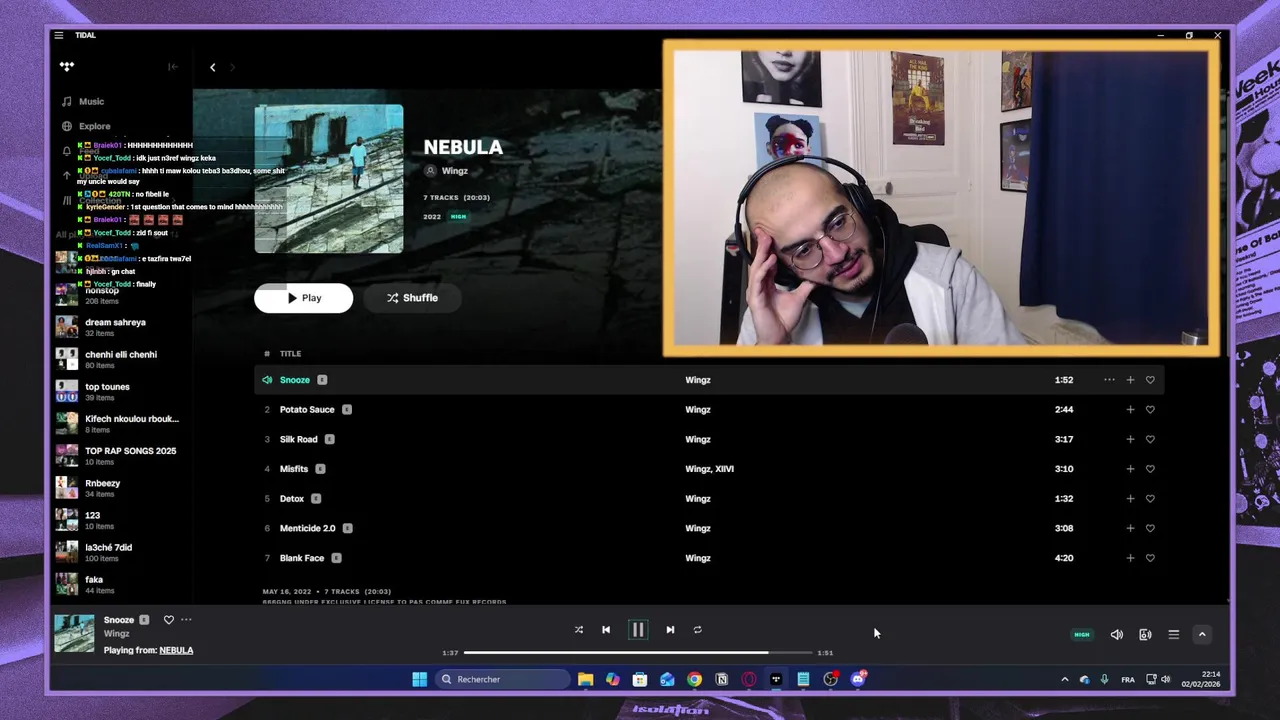1280x720 pixels.
Task: Add Detox using plus icon
Action: click(x=1130, y=498)
